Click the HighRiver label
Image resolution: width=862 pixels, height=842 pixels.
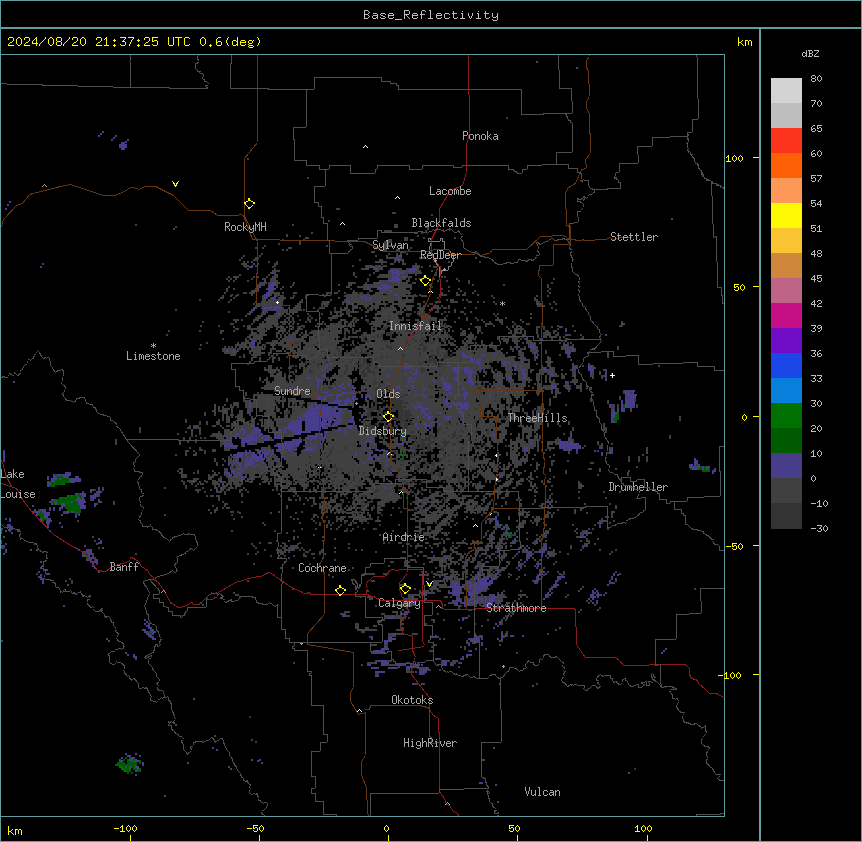[430, 743]
